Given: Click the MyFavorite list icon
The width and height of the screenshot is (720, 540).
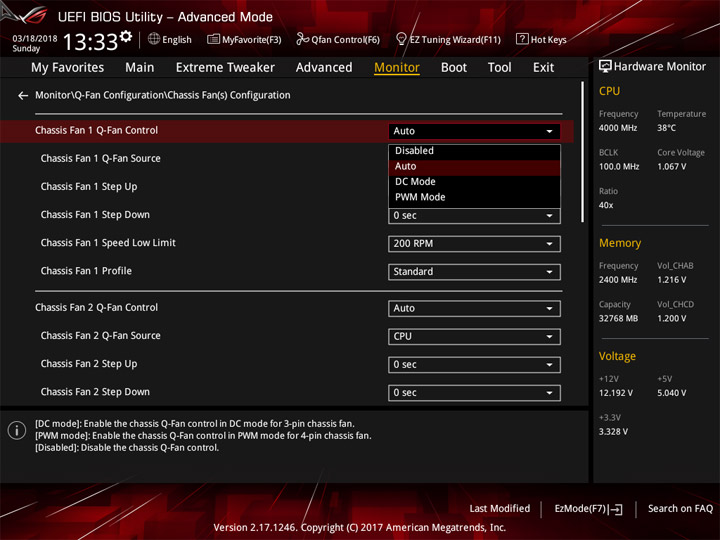Looking at the screenshot, I should click(x=213, y=39).
